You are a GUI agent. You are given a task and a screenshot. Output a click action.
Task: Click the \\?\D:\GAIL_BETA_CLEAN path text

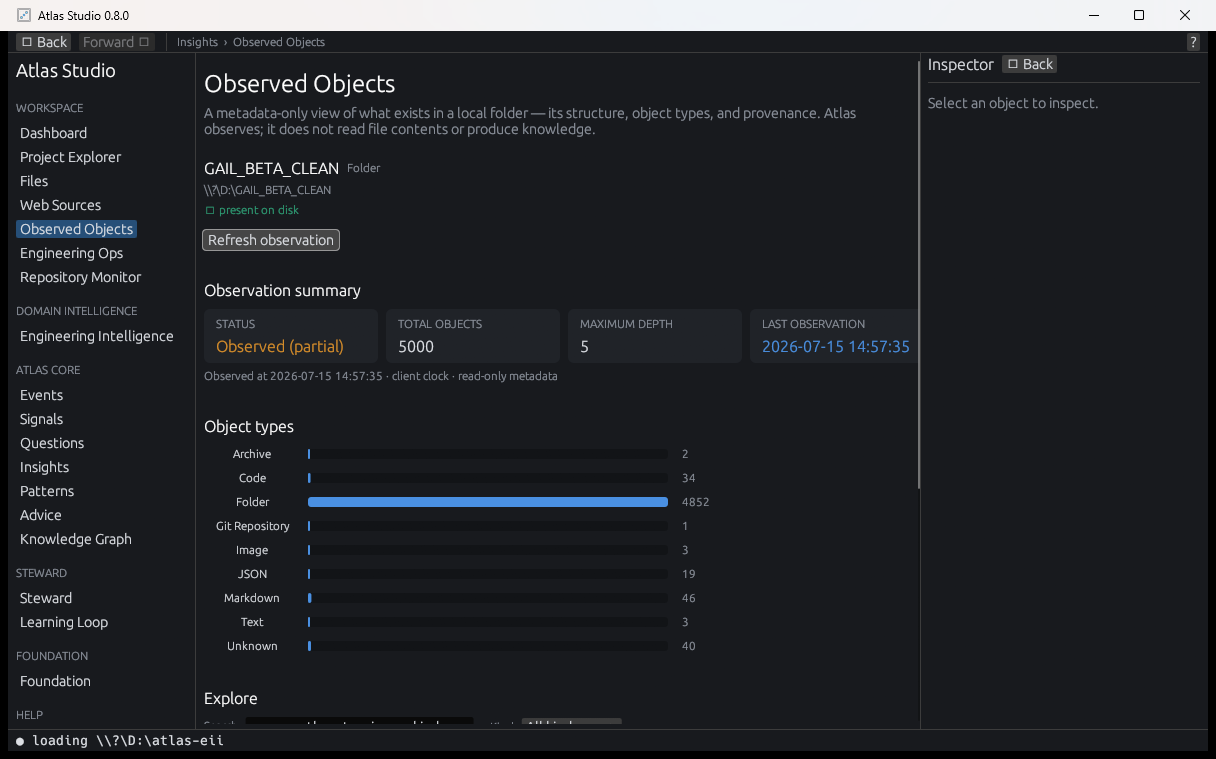pyautogui.click(x=267, y=190)
